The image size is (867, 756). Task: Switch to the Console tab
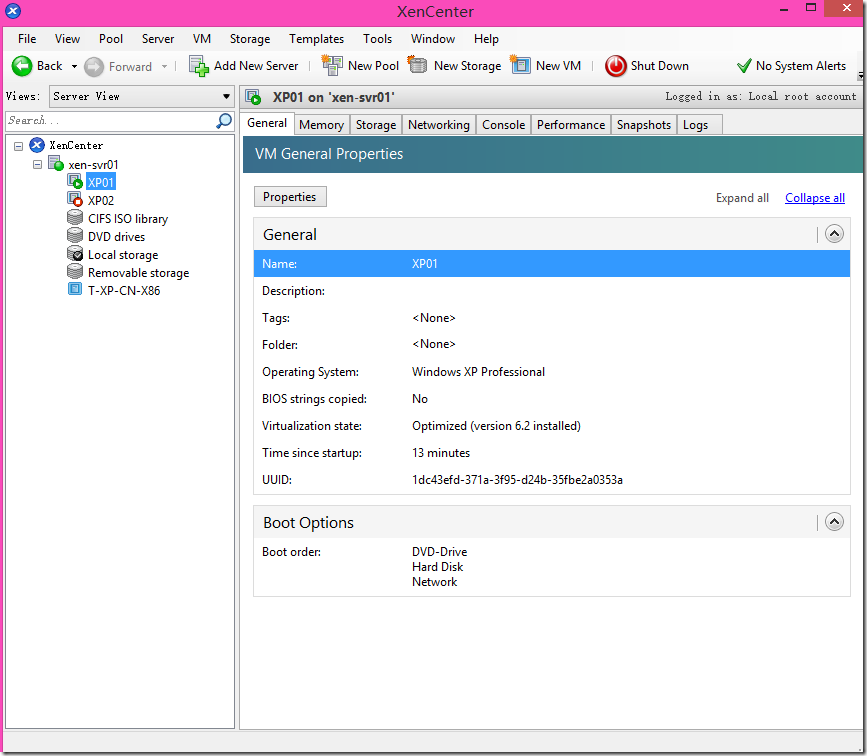point(503,125)
